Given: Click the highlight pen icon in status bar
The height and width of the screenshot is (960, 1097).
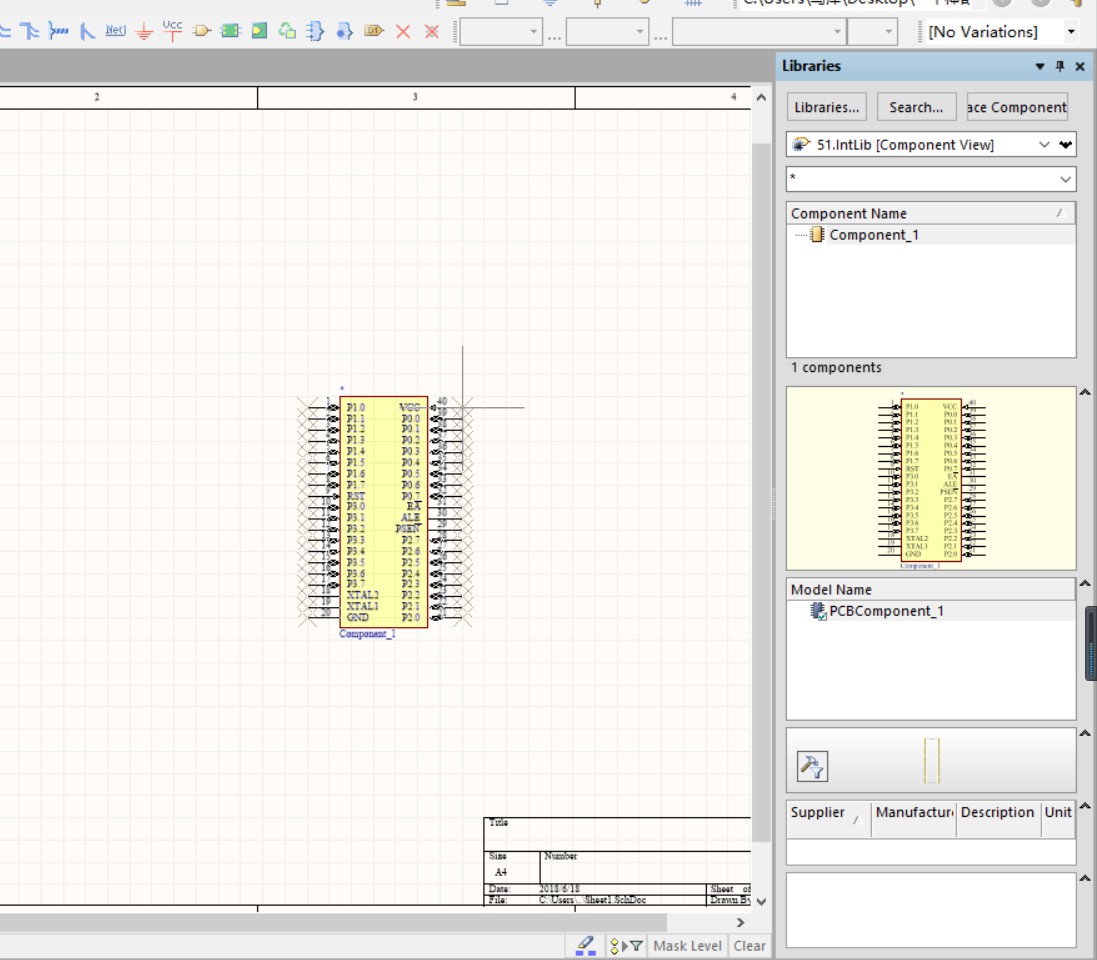Looking at the screenshot, I should (x=586, y=946).
